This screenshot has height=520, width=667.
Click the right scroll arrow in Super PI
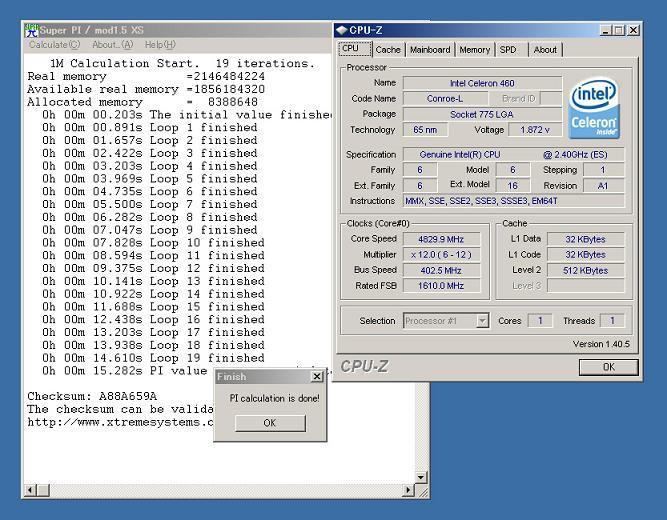coord(408,490)
